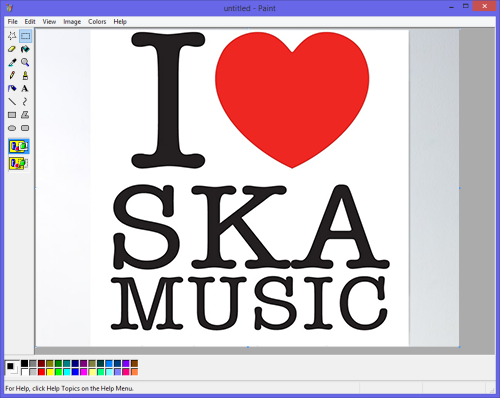Image resolution: width=500 pixels, height=398 pixels.
Task: Choose the white palette color
Action: point(24,372)
